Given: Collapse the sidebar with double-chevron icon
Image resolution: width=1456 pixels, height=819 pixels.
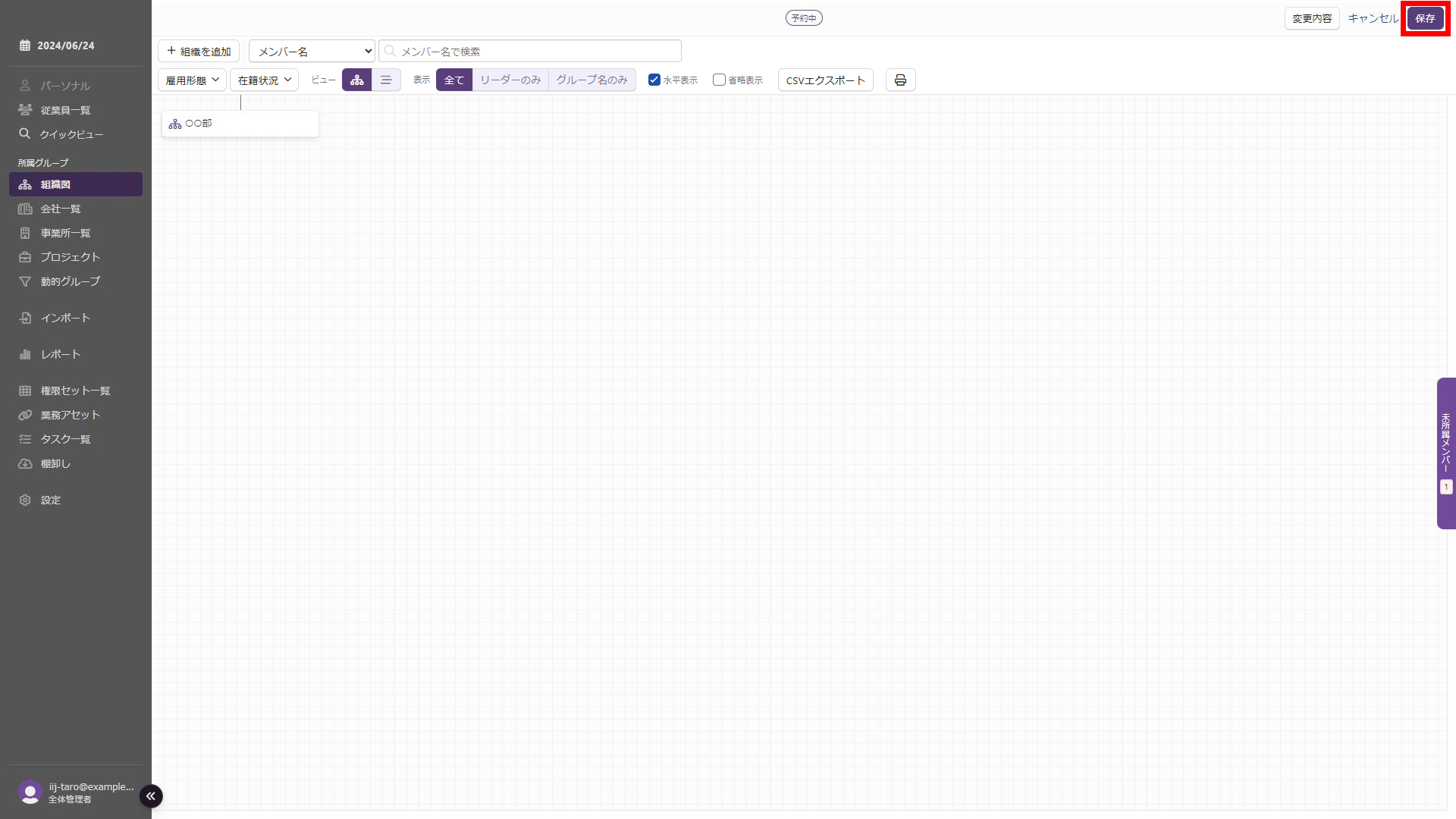Looking at the screenshot, I should pos(151,795).
